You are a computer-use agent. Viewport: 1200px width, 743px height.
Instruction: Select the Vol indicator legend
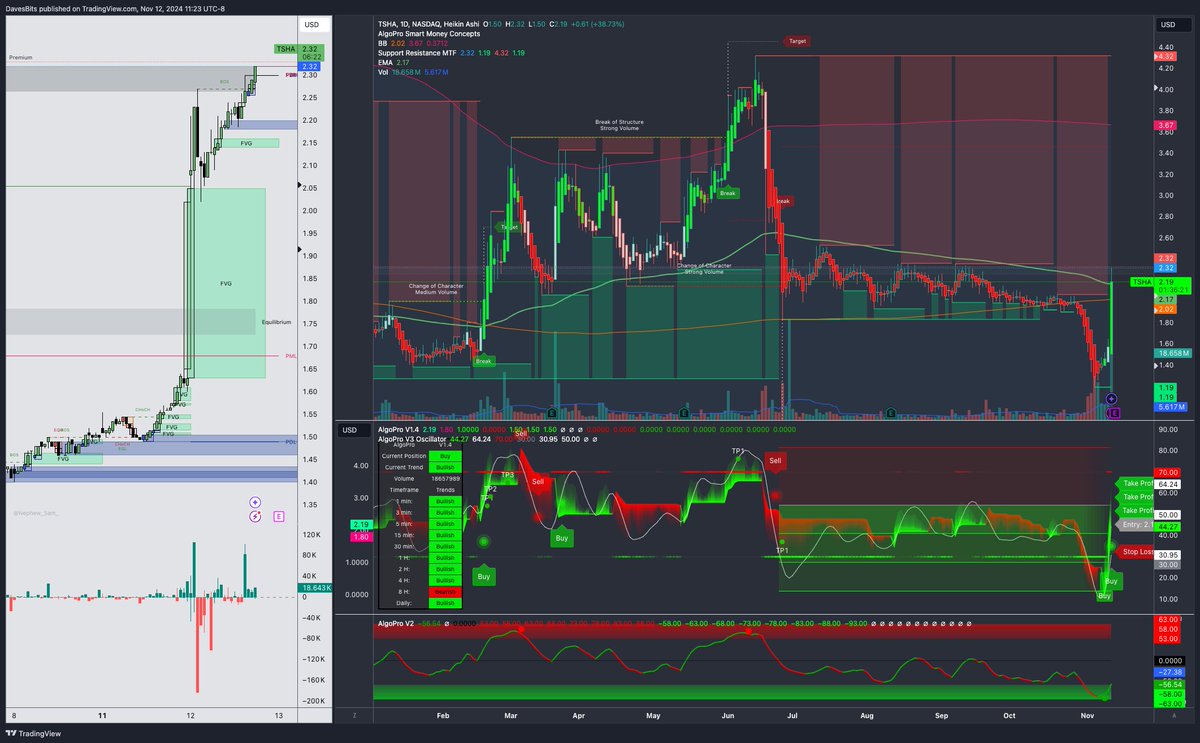[x=384, y=74]
